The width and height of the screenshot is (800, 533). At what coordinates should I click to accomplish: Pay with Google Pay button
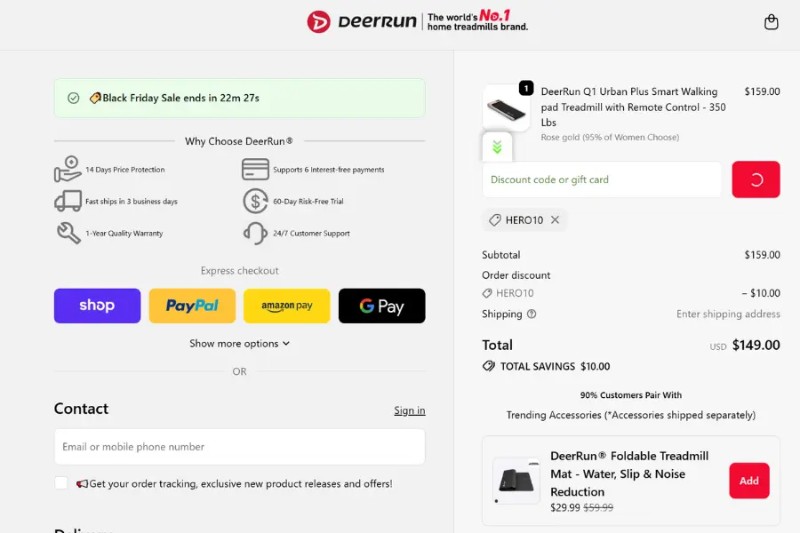(382, 306)
